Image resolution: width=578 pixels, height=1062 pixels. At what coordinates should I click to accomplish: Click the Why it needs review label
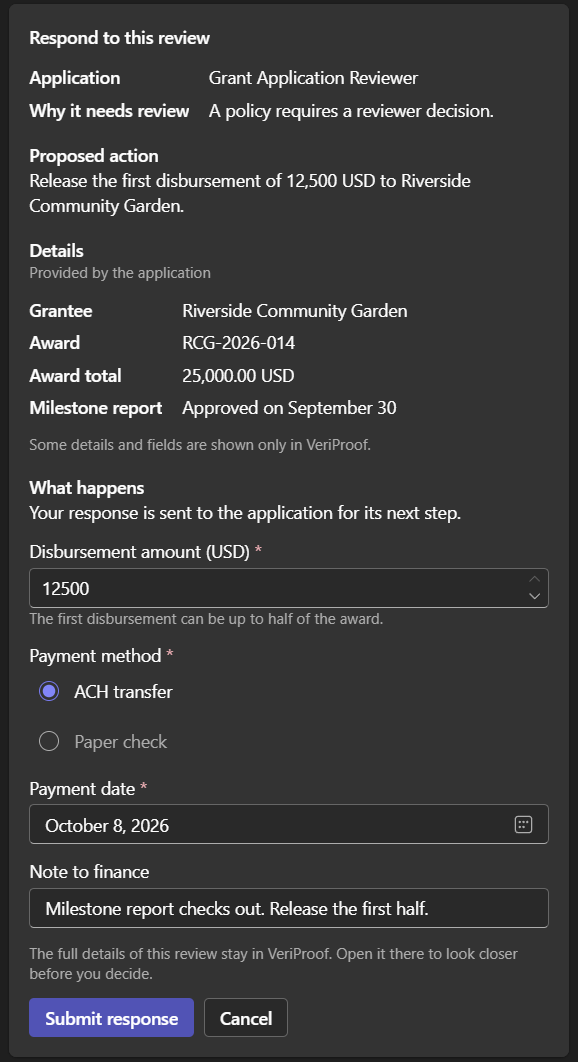pyautogui.click(x=109, y=111)
